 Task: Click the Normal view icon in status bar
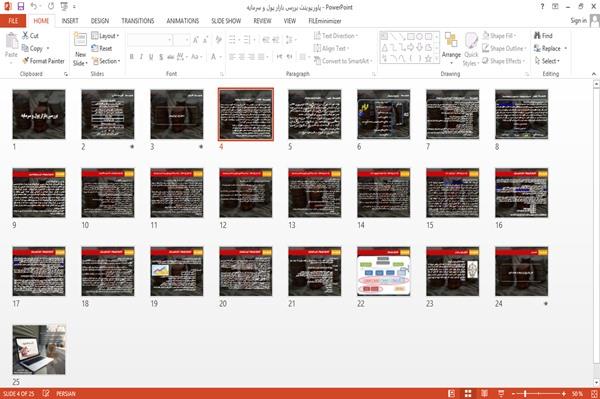tap(452, 394)
